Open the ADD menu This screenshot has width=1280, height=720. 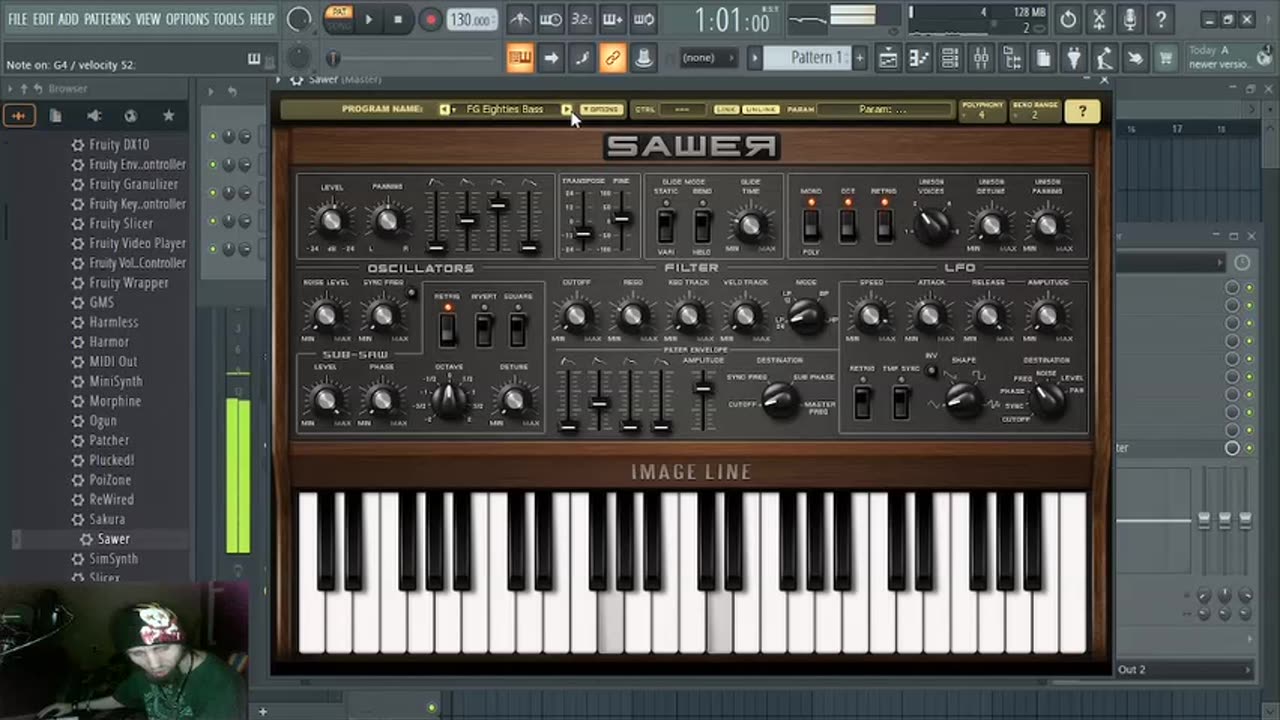pyautogui.click(x=68, y=19)
